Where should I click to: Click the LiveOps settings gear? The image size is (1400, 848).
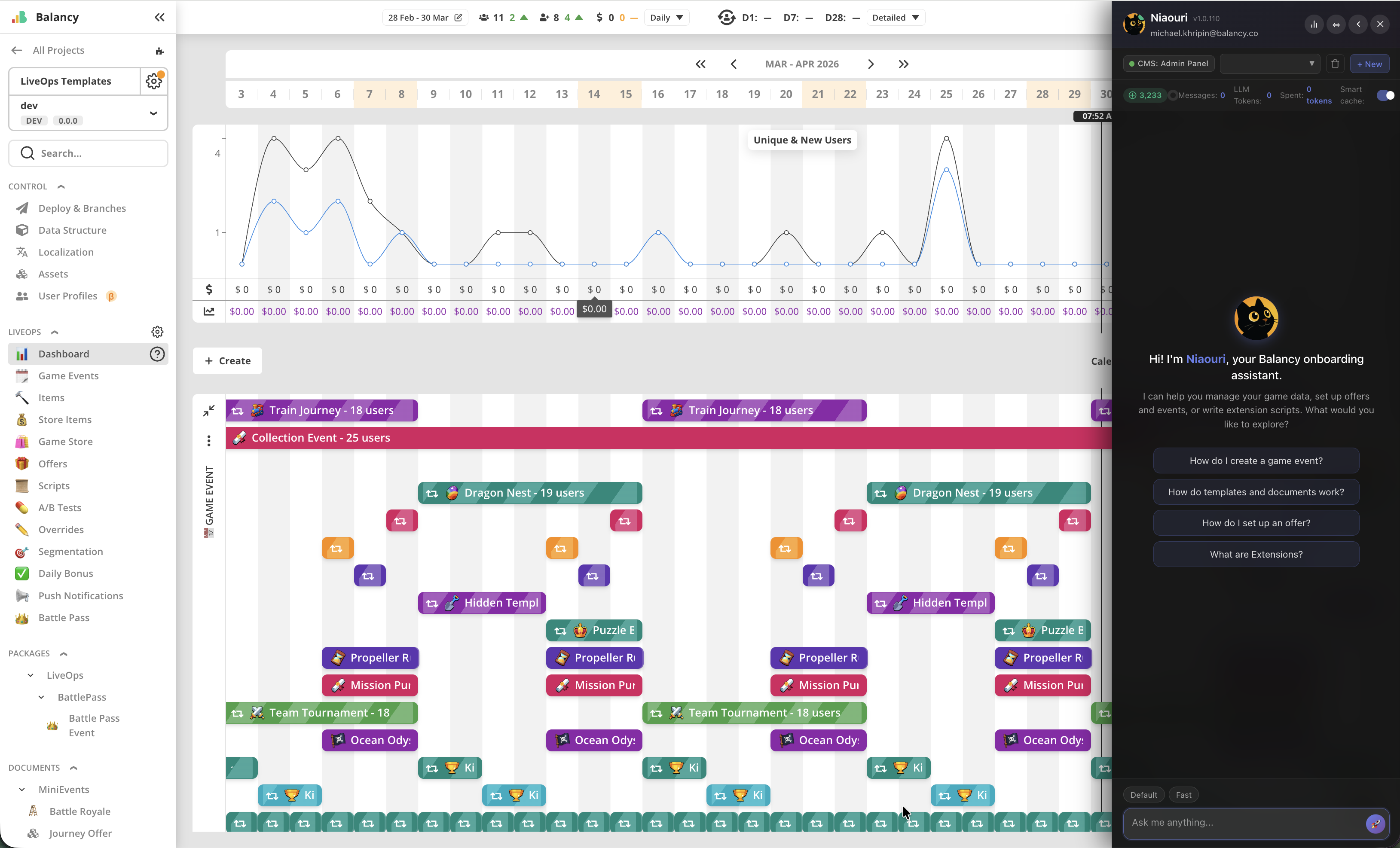point(157,332)
